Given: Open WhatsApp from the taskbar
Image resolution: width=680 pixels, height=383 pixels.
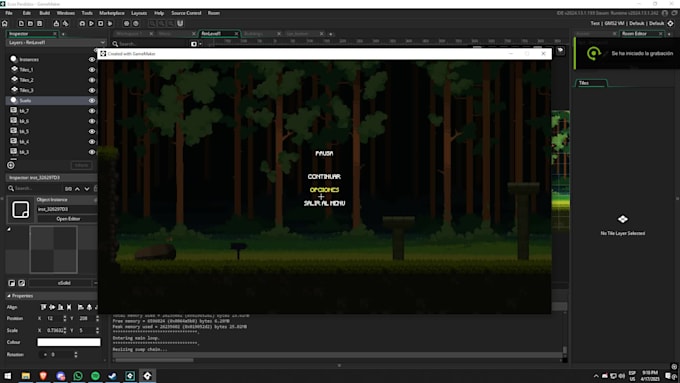Looking at the screenshot, I should (78, 376).
